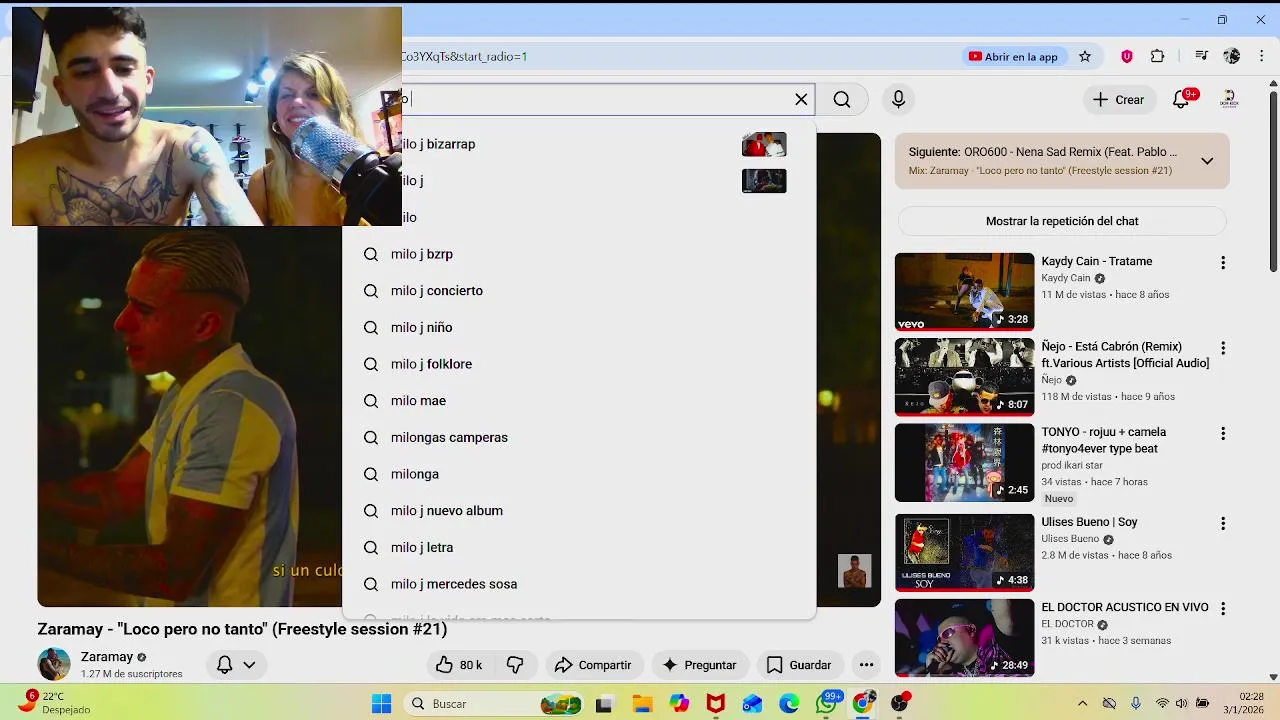Open Ulises Bueno | Soy thumbnail
Screen dimensions: 1280x720
pos(964,552)
